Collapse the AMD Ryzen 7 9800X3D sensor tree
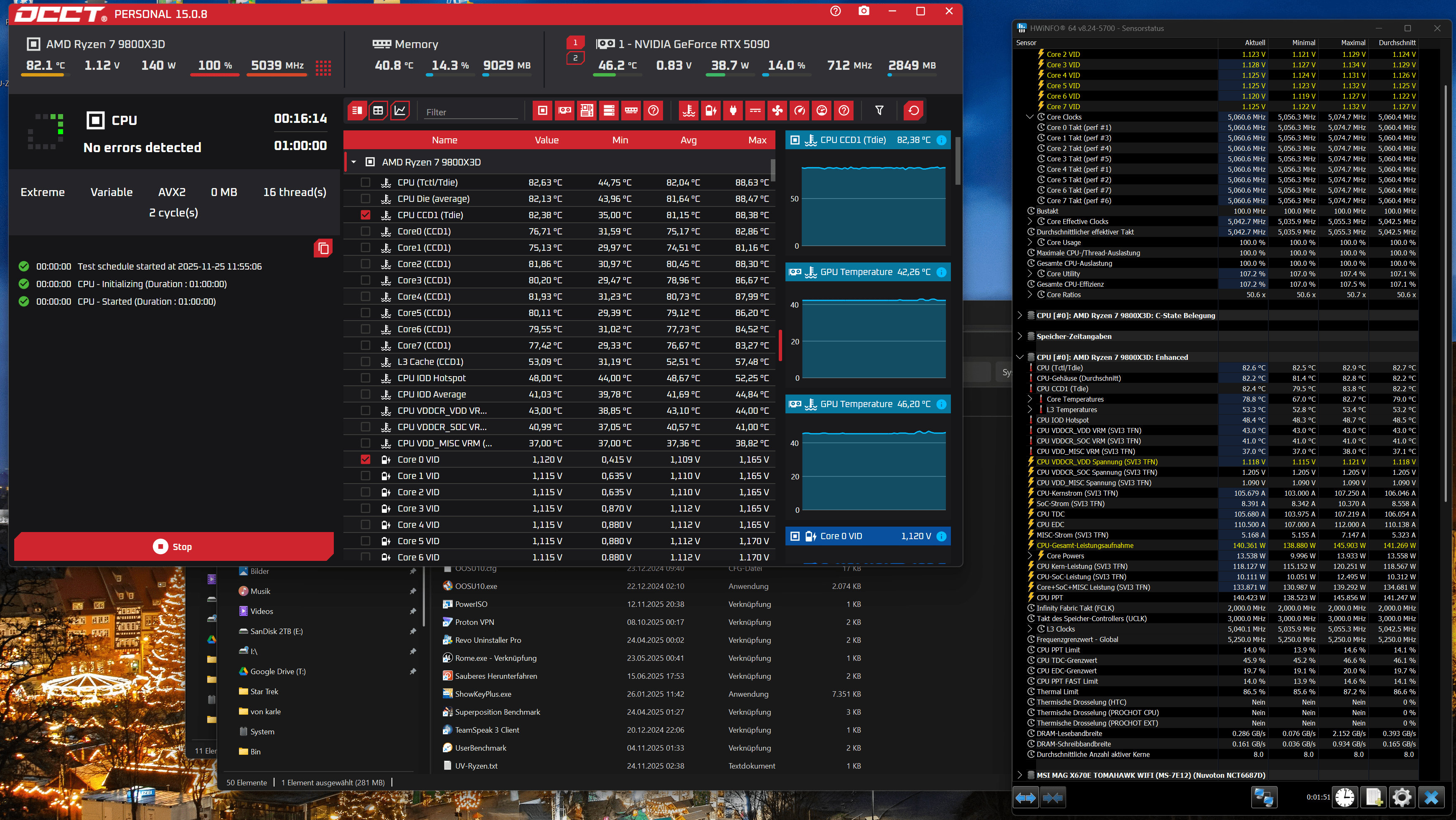Screen dimensions: 1456x820 [353, 162]
